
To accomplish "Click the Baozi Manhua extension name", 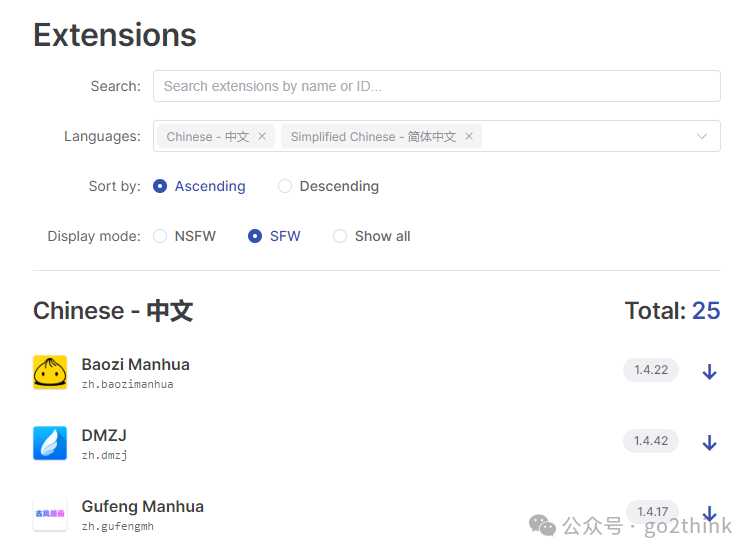I will [135, 365].
